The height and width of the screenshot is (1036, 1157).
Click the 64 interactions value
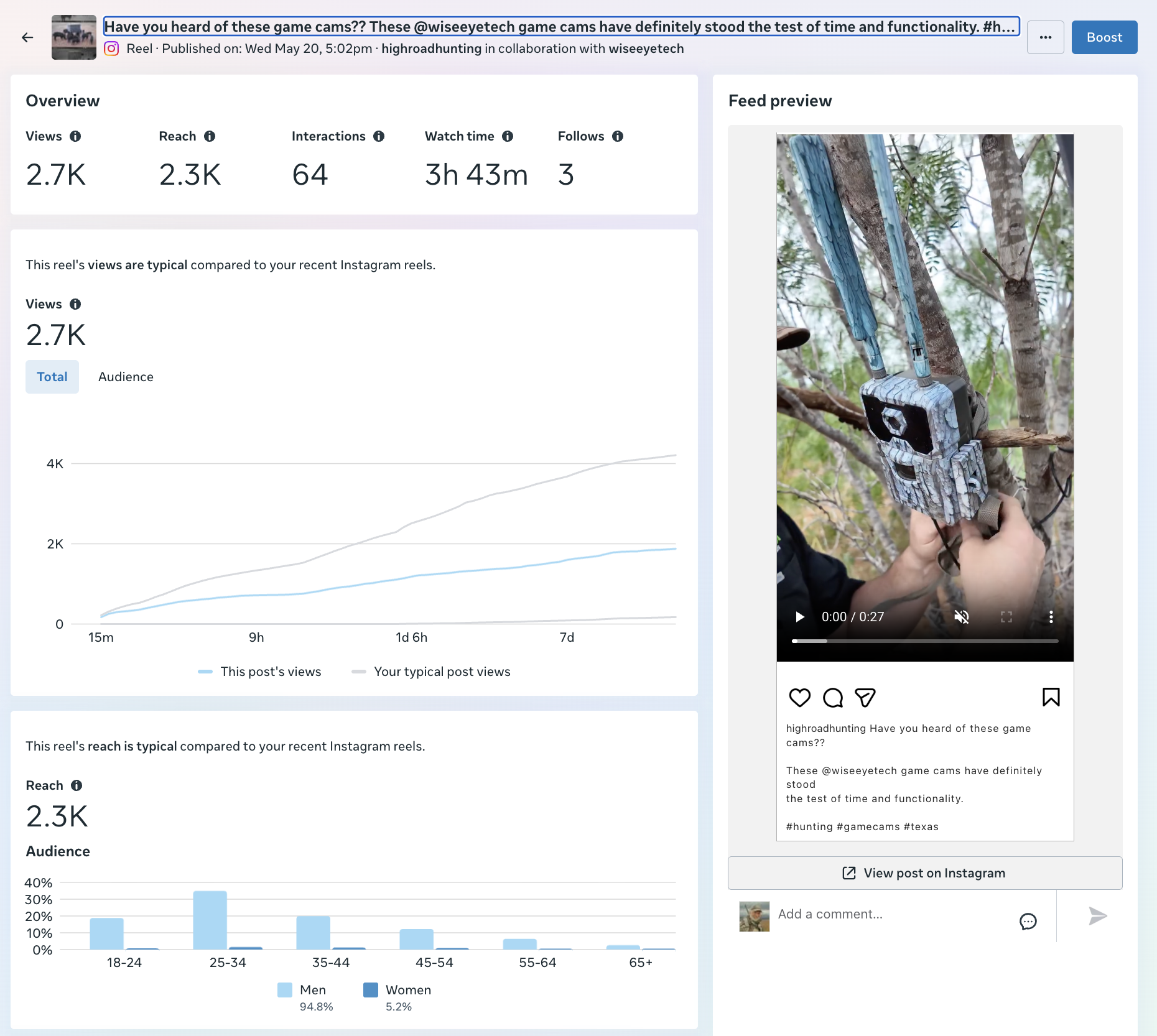(x=310, y=175)
